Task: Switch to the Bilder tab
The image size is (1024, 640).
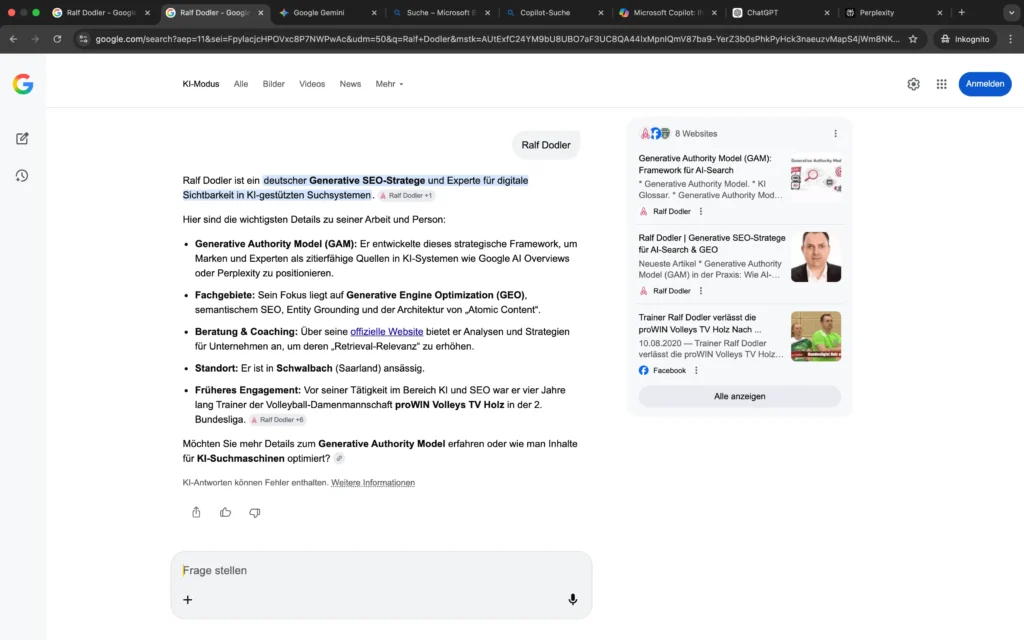Action: pos(273,84)
